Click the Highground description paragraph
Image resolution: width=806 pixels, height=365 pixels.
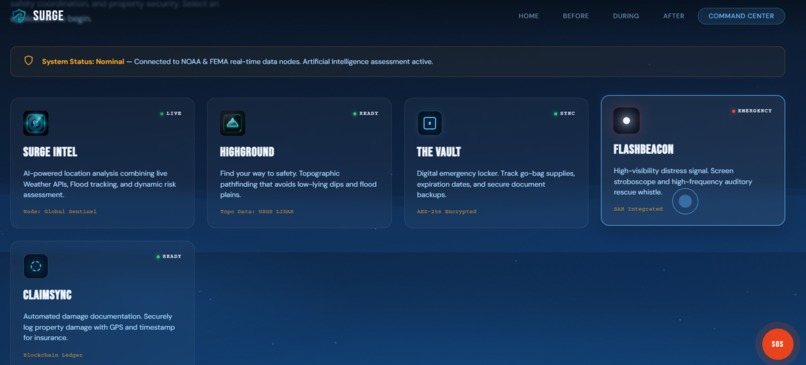(298, 184)
